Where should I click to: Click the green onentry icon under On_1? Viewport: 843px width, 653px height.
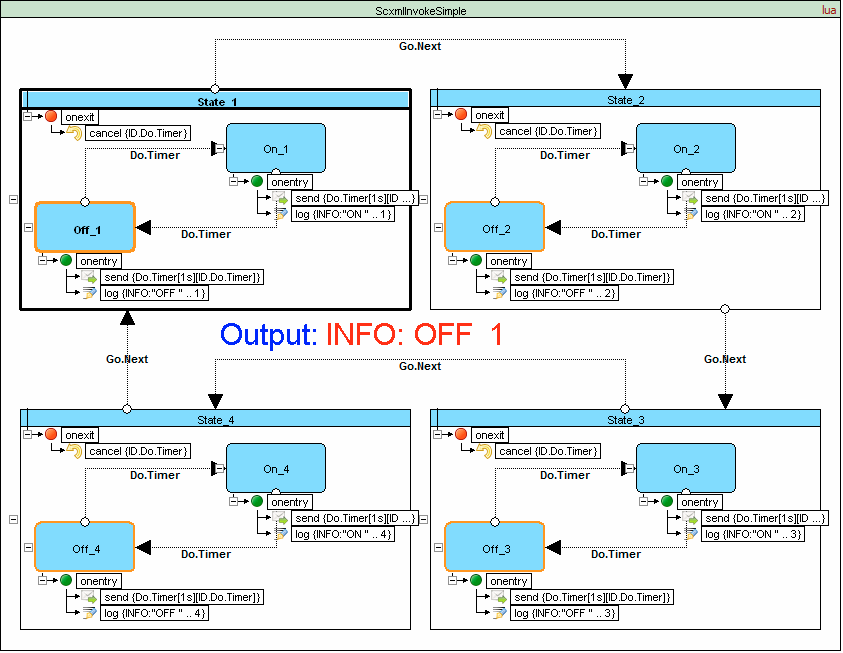(256, 182)
